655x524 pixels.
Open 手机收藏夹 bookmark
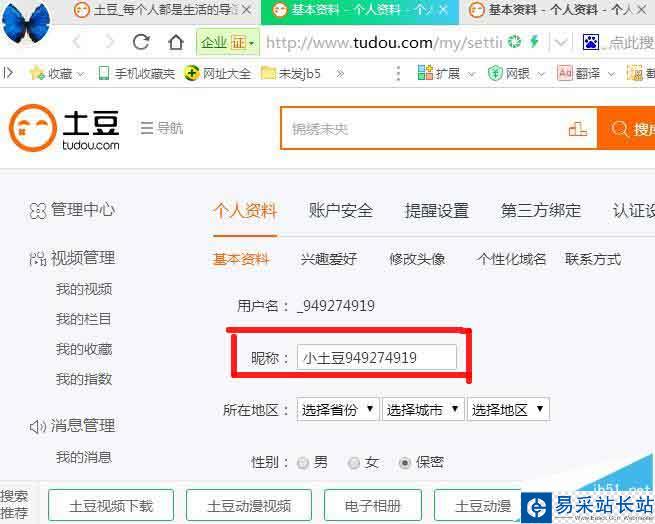(137, 74)
